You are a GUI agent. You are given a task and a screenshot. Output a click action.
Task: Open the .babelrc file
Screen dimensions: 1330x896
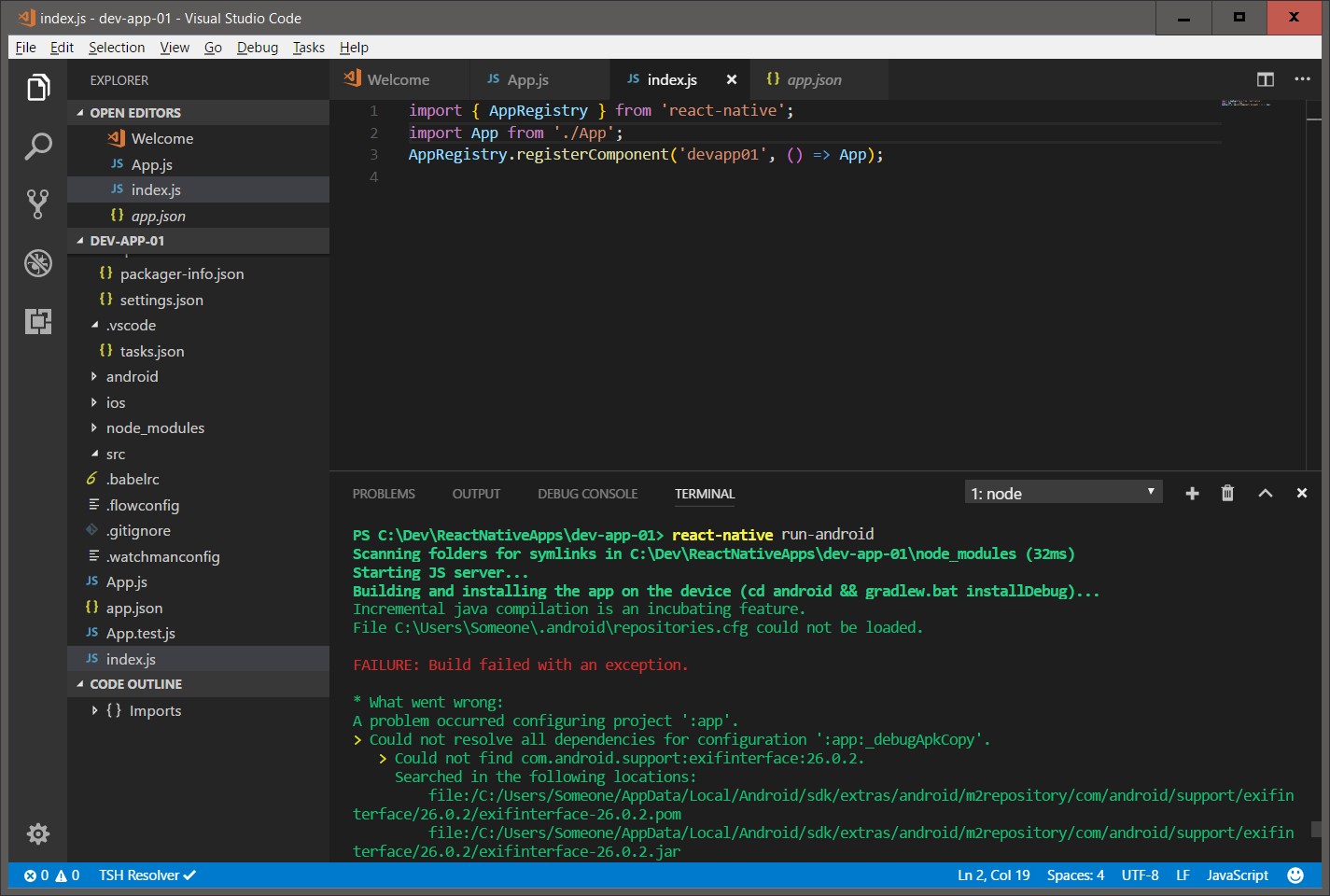pyautogui.click(x=199, y=480)
